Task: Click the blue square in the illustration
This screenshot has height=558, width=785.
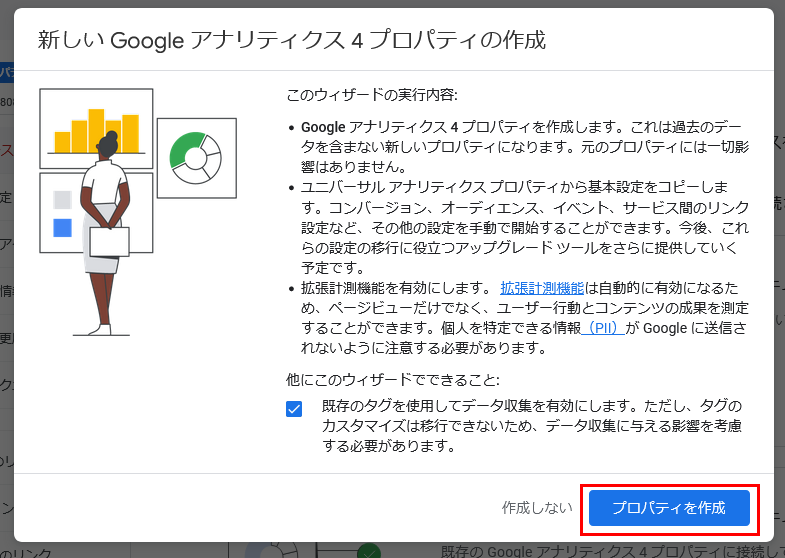Action: pos(63,228)
